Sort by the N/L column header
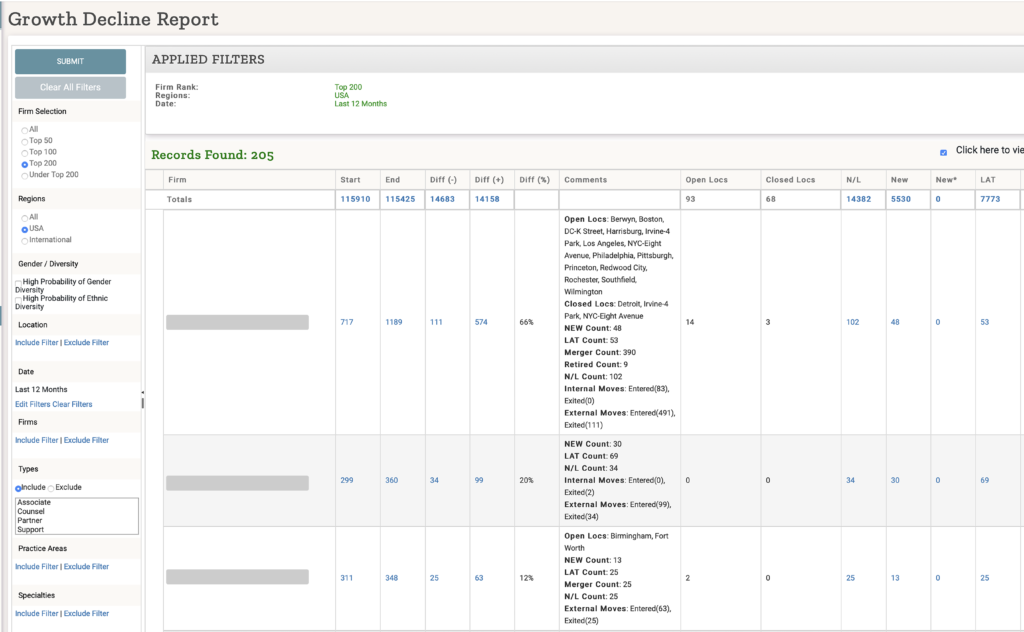Screen dimensions: 1024x632 tap(854, 180)
